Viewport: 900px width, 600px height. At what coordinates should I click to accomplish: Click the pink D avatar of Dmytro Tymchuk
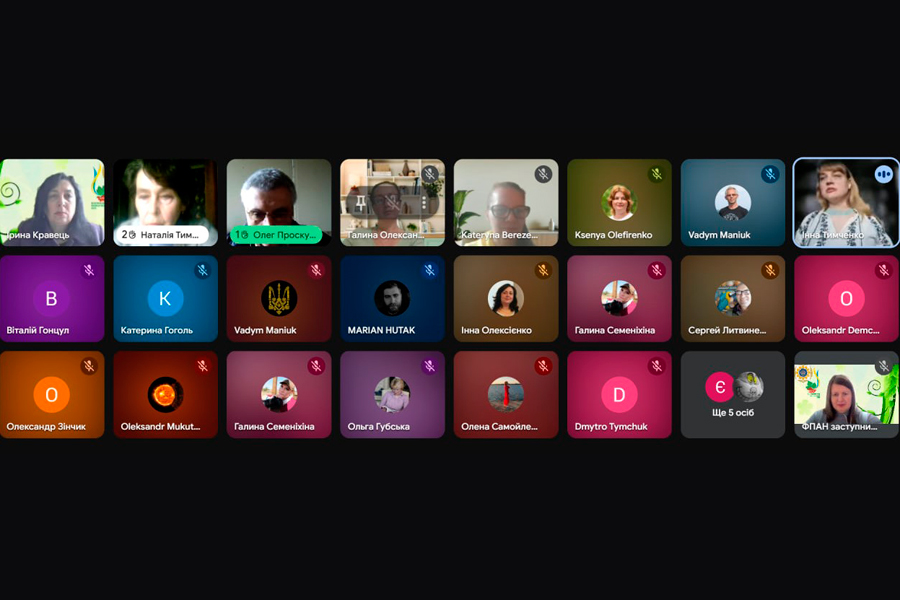pos(619,394)
